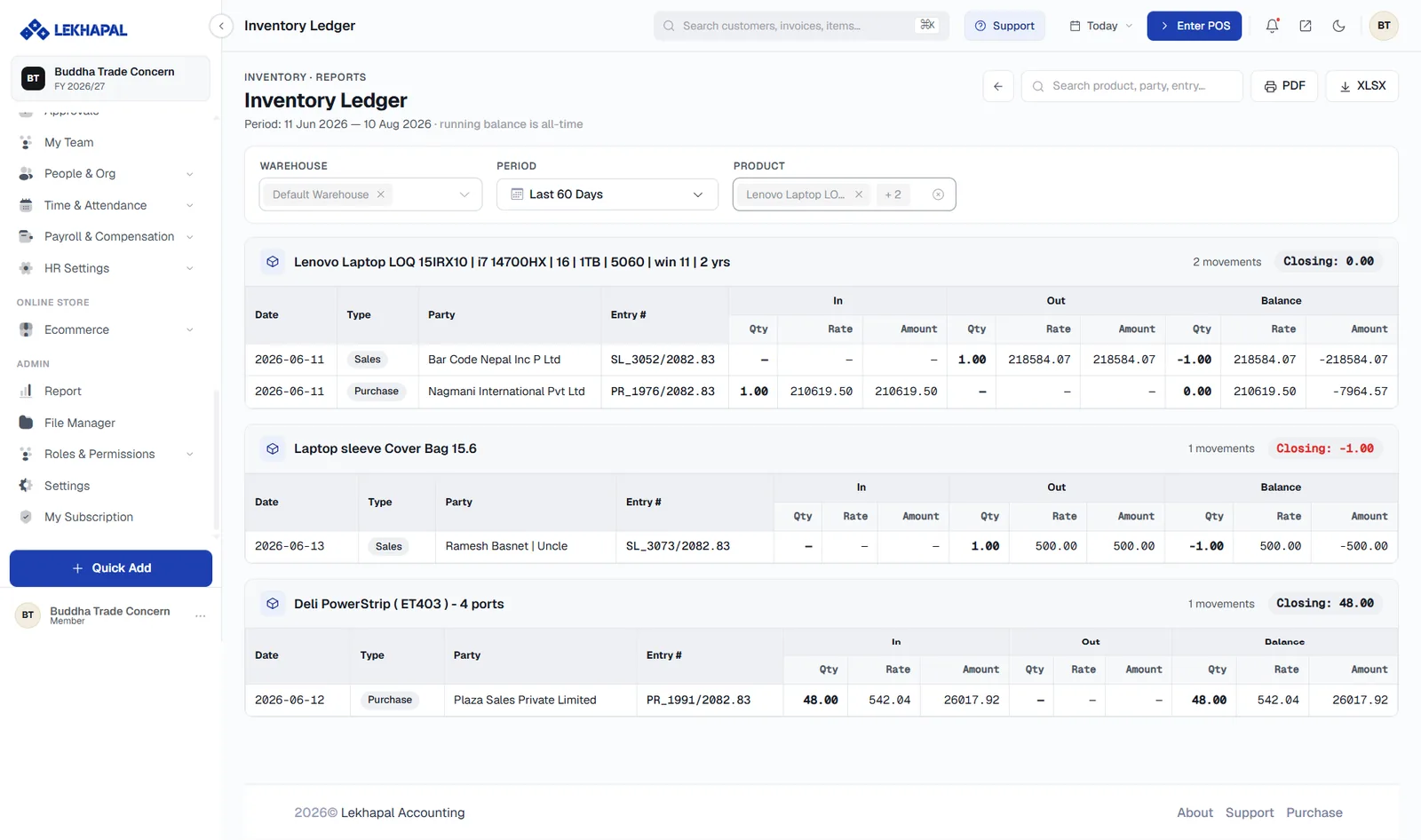Focus the Search product, party, entry field
This screenshot has width=1421, height=840.
click(x=1132, y=86)
